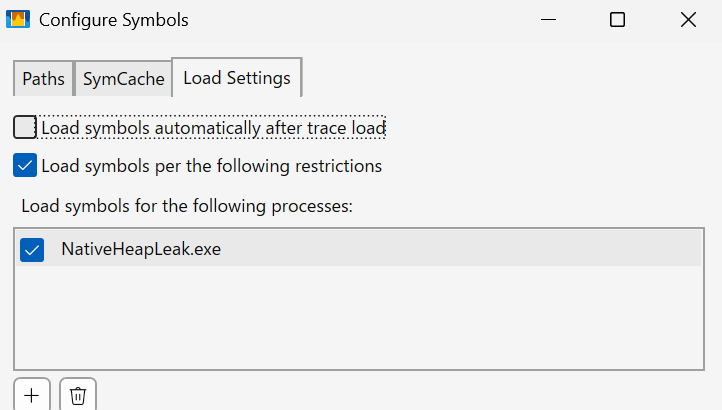This screenshot has width=722, height=410.
Task: Click the plus icon to add a process
Action: coord(31,395)
